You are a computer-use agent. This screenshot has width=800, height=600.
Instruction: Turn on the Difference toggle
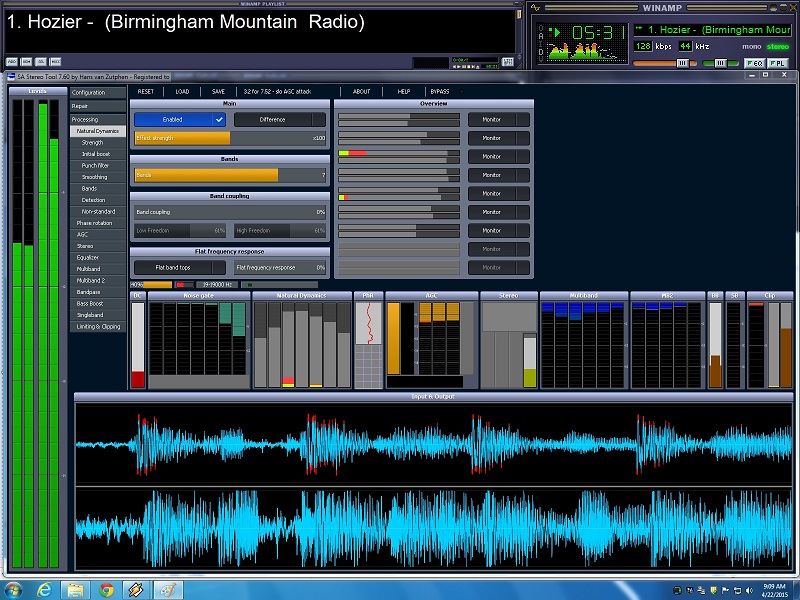280,119
